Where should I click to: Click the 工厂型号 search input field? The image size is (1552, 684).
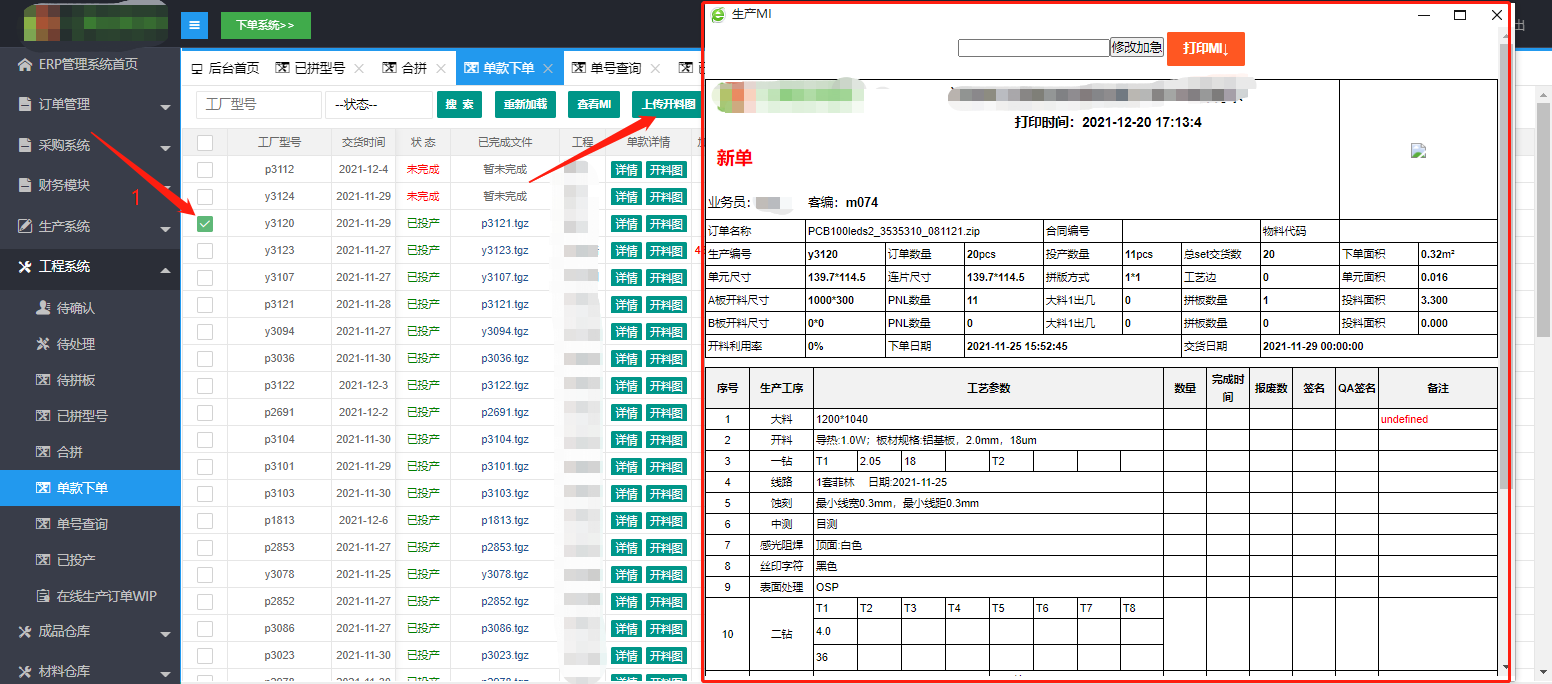point(258,105)
